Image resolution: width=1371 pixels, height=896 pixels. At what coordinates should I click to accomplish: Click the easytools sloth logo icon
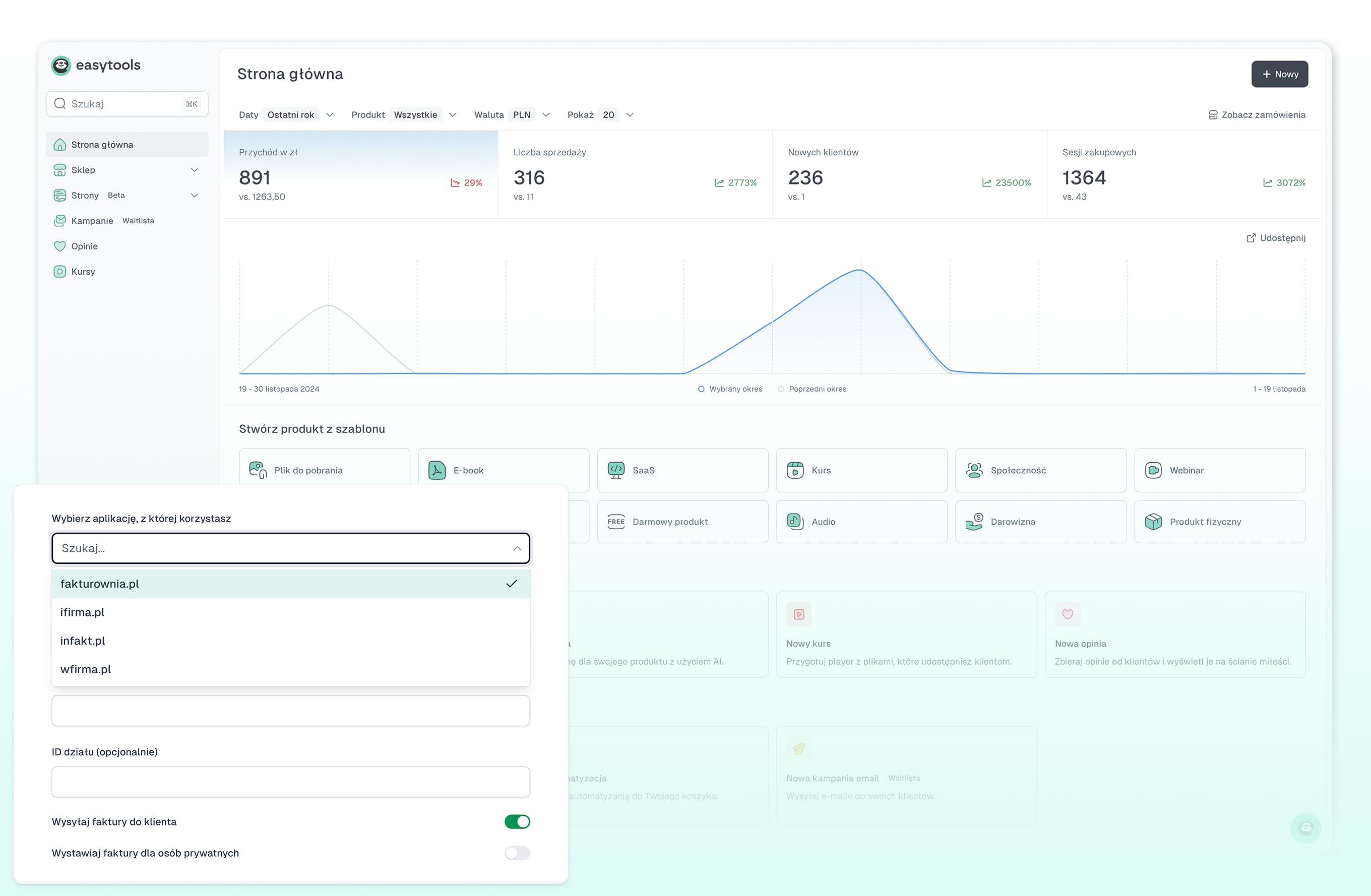point(61,66)
